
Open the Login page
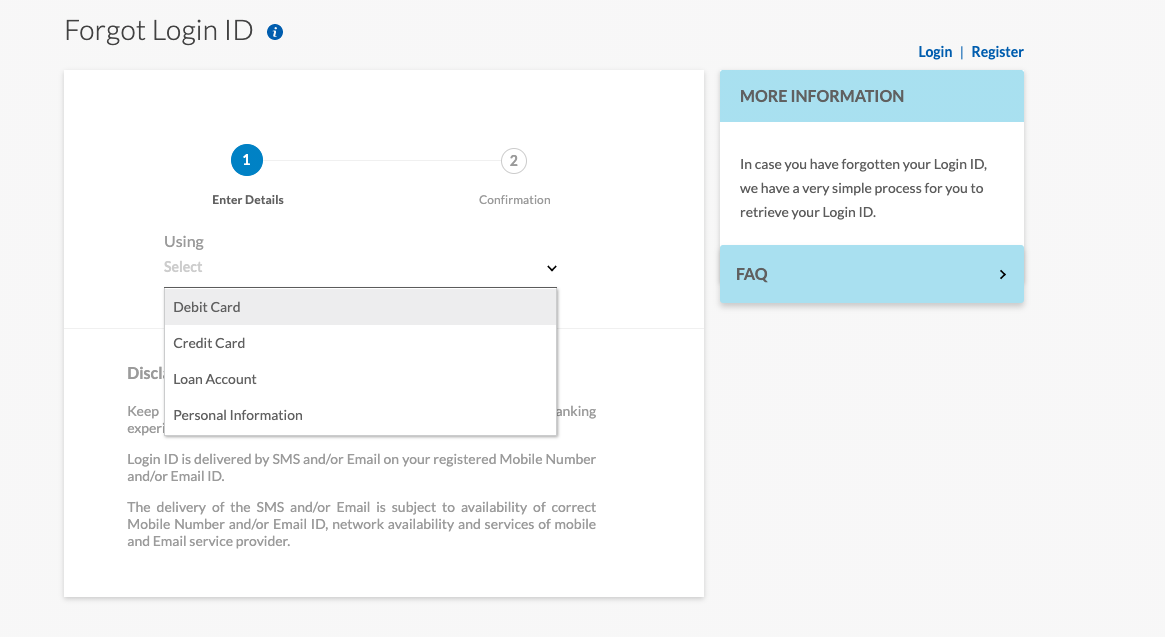[935, 51]
